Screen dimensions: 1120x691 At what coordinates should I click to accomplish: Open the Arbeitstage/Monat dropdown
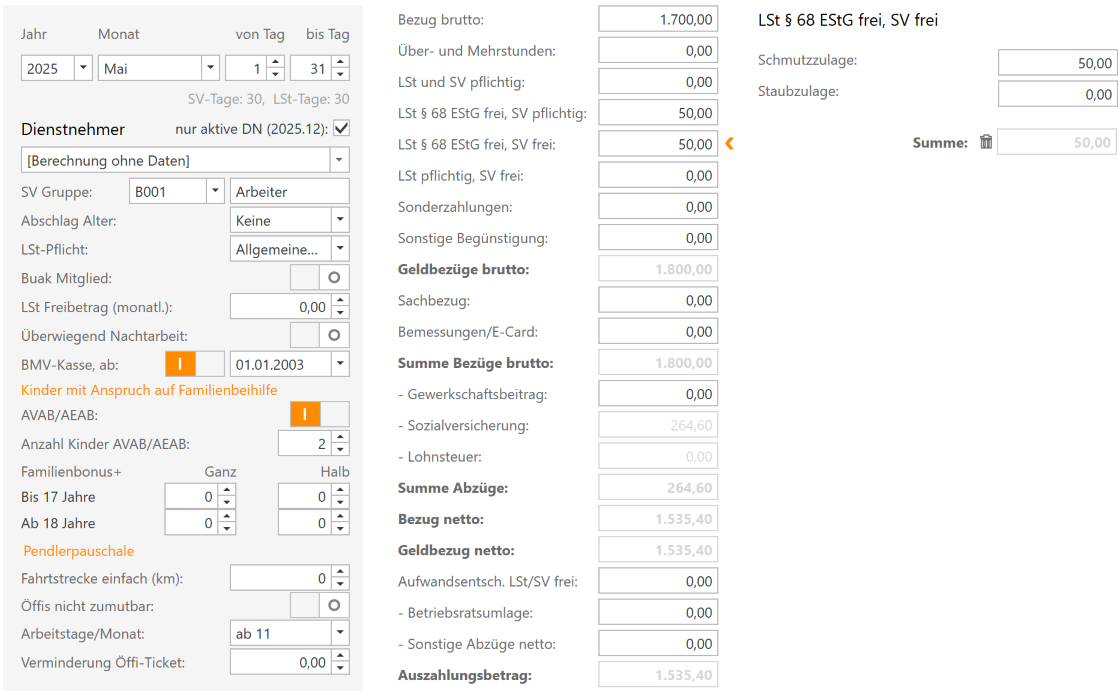click(x=339, y=633)
